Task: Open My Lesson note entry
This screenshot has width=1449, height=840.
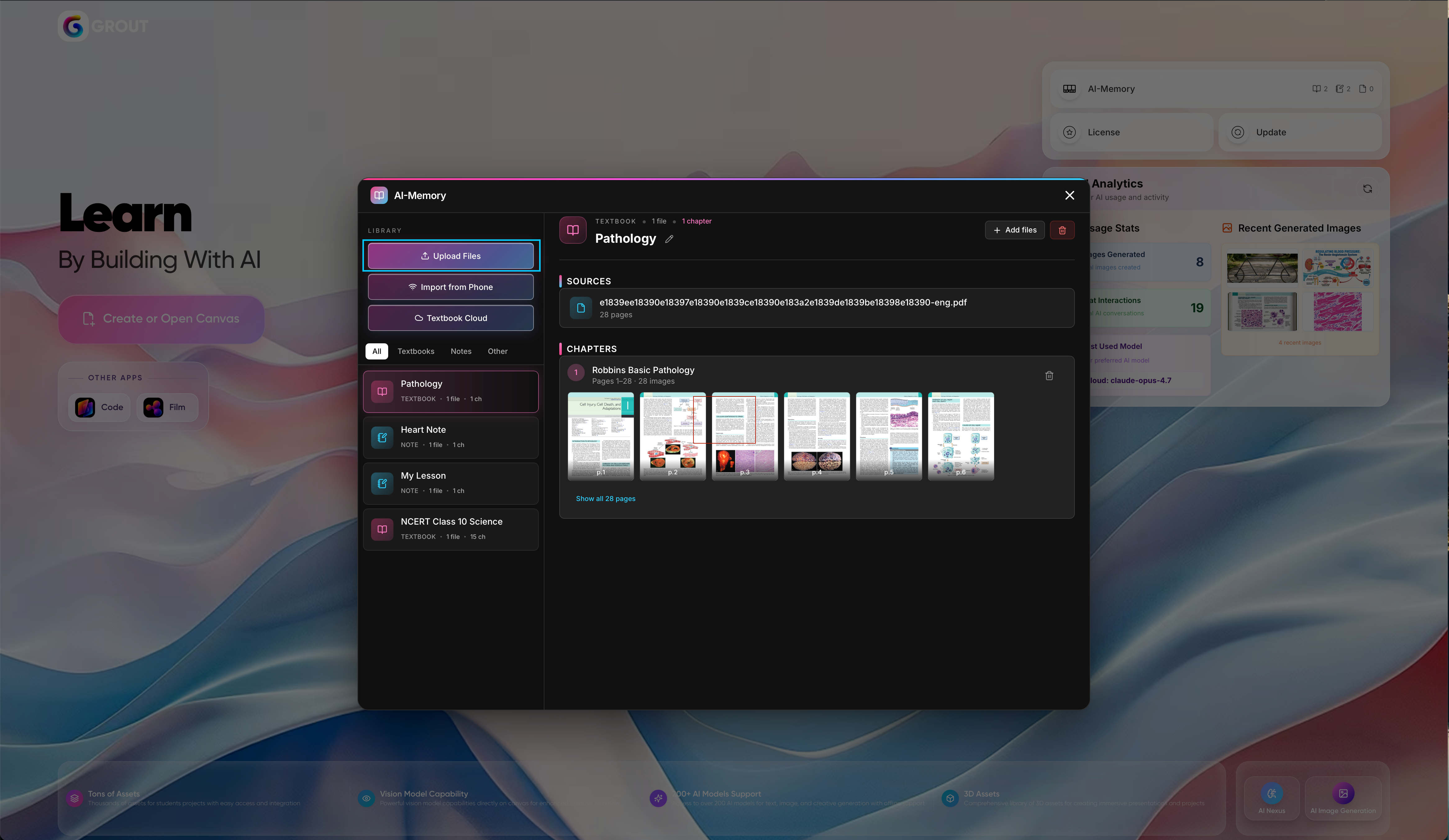Action: point(451,484)
